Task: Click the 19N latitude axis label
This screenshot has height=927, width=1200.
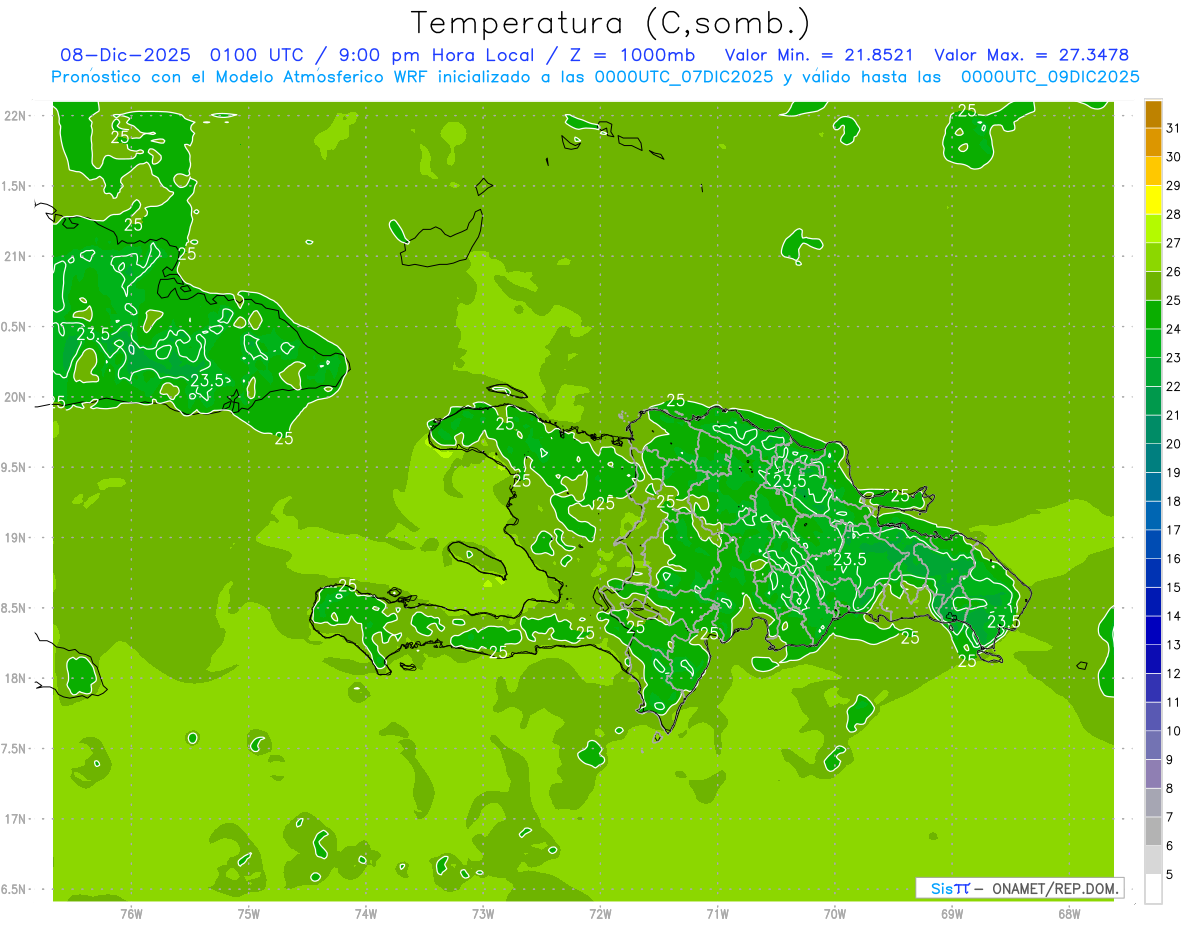Action: [x=16, y=538]
